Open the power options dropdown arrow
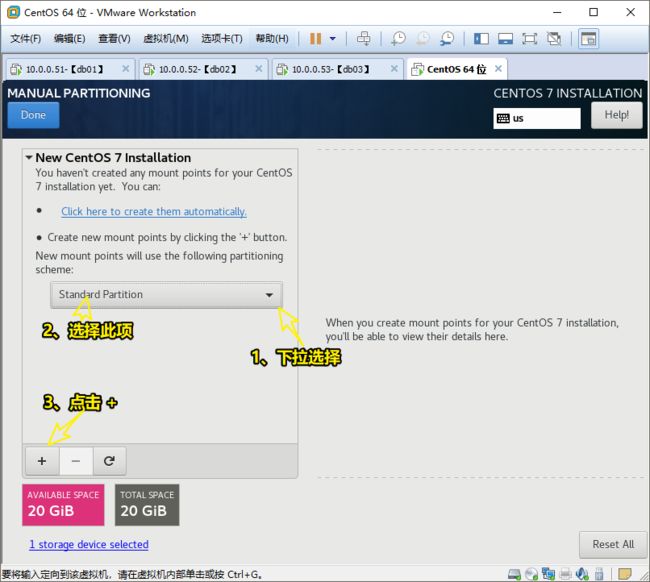This screenshot has width=650, height=582. click(332, 39)
